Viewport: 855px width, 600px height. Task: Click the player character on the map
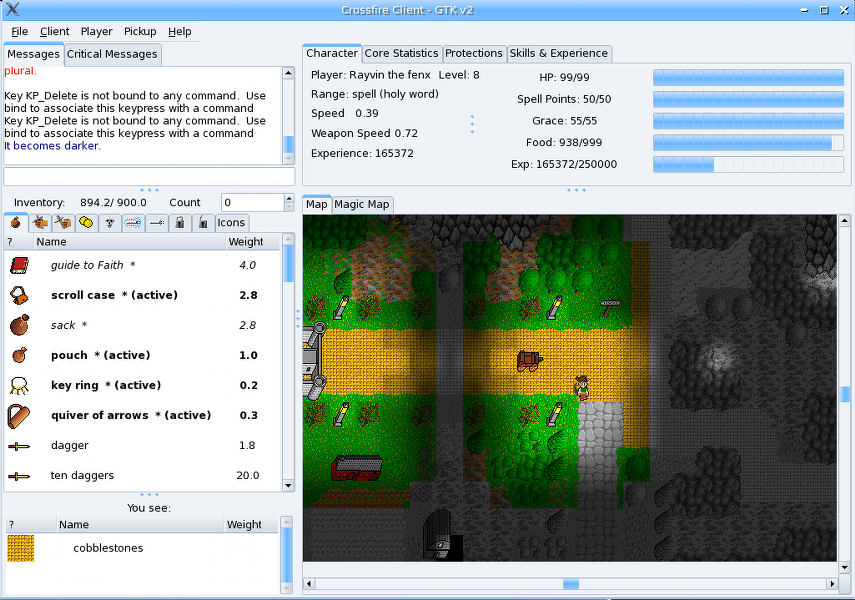[581, 386]
